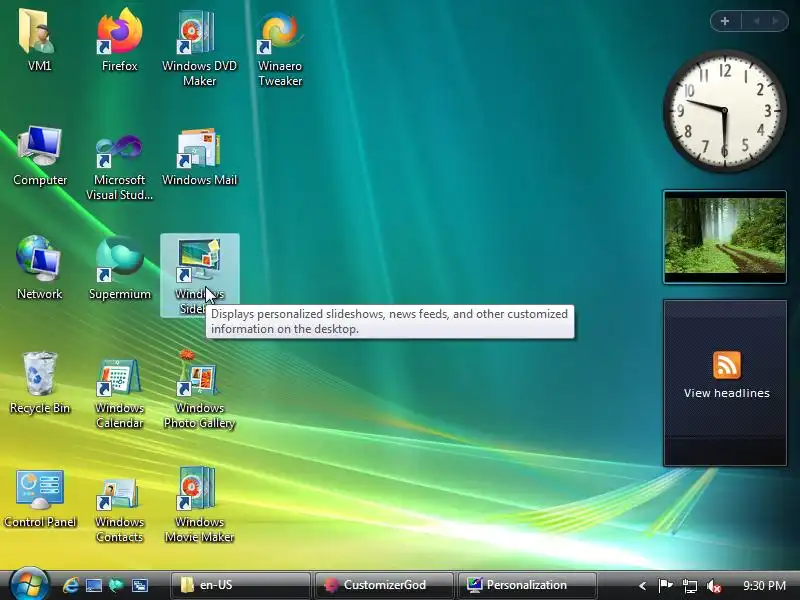This screenshot has height=600, width=800.
Task: Launch Supermium from the Quick Launch bar
Action: tap(116, 585)
